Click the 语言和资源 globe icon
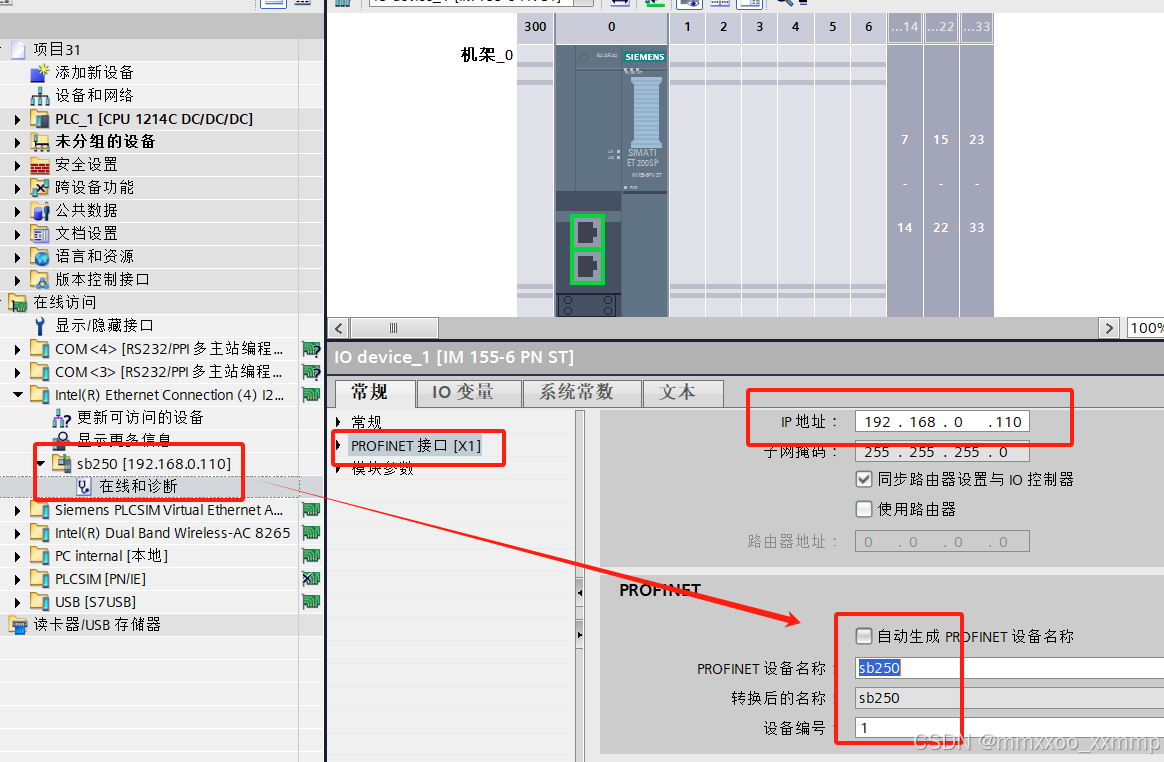This screenshot has width=1164, height=762. click(40, 257)
